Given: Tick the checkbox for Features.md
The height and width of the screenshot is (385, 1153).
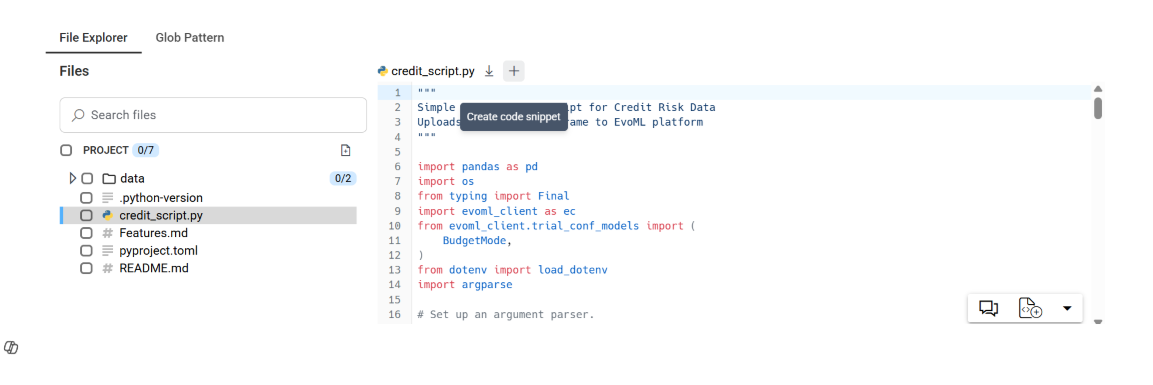Looking at the screenshot, I should 86,233.
